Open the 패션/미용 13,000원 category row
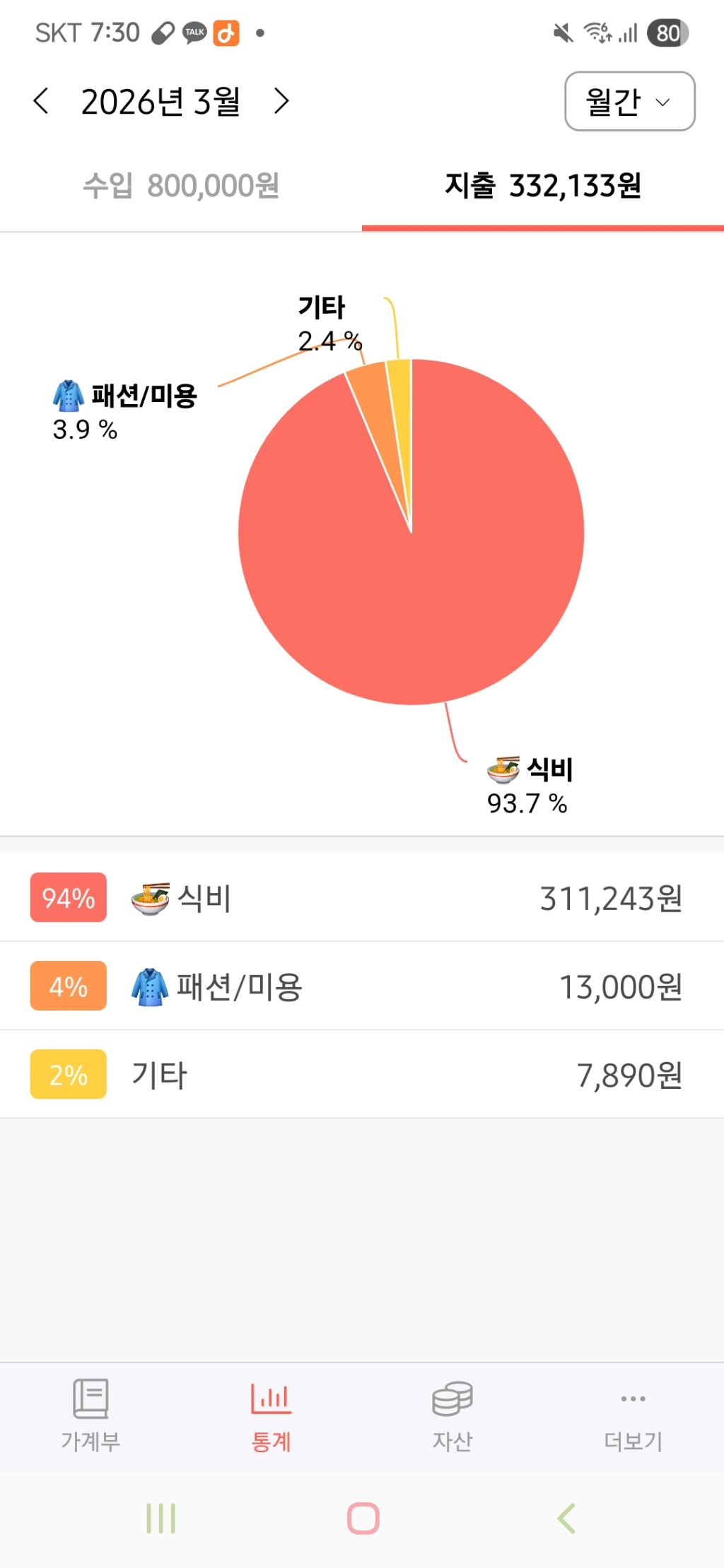Screen dimensions: 724x1568 pyautogui.click(x=362, y=986)
